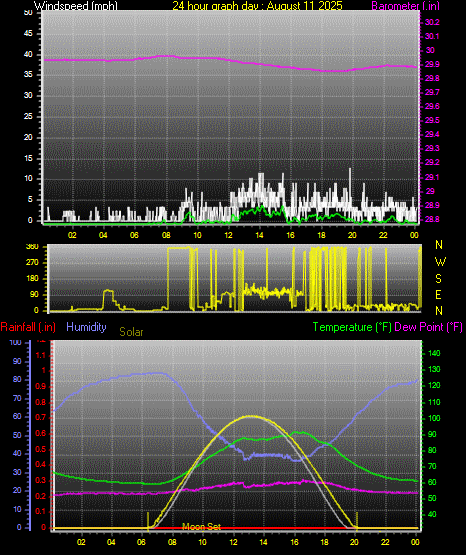The height and width of the screenshot is (555, 466).
Task: Click the 50 windspeed scale value
Action: (28, 12)
